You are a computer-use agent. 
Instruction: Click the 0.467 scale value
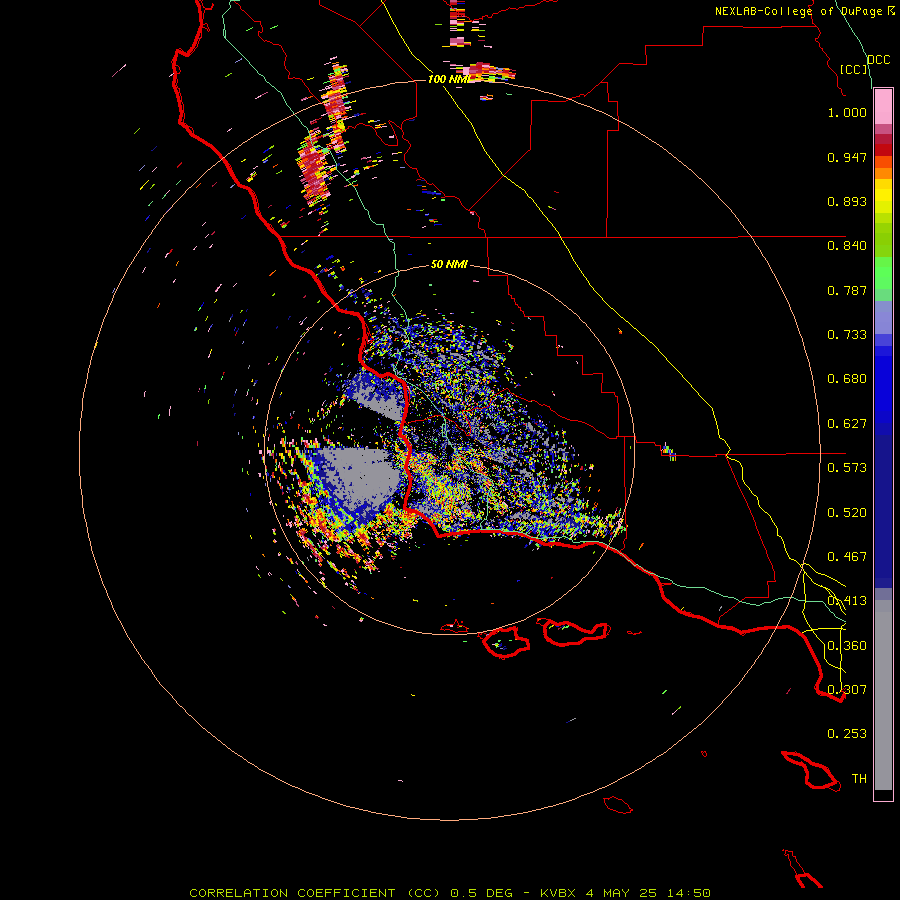click(x=847, y=557)
